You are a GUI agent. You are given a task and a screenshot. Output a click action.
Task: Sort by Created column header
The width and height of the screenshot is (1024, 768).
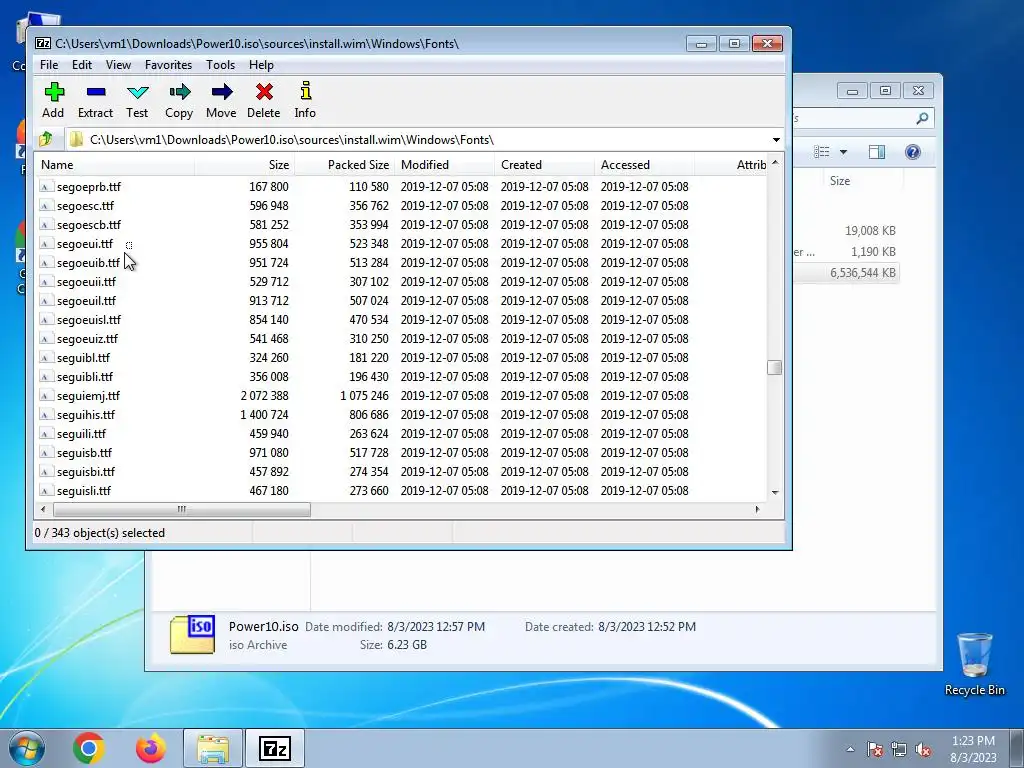point(544,165)
